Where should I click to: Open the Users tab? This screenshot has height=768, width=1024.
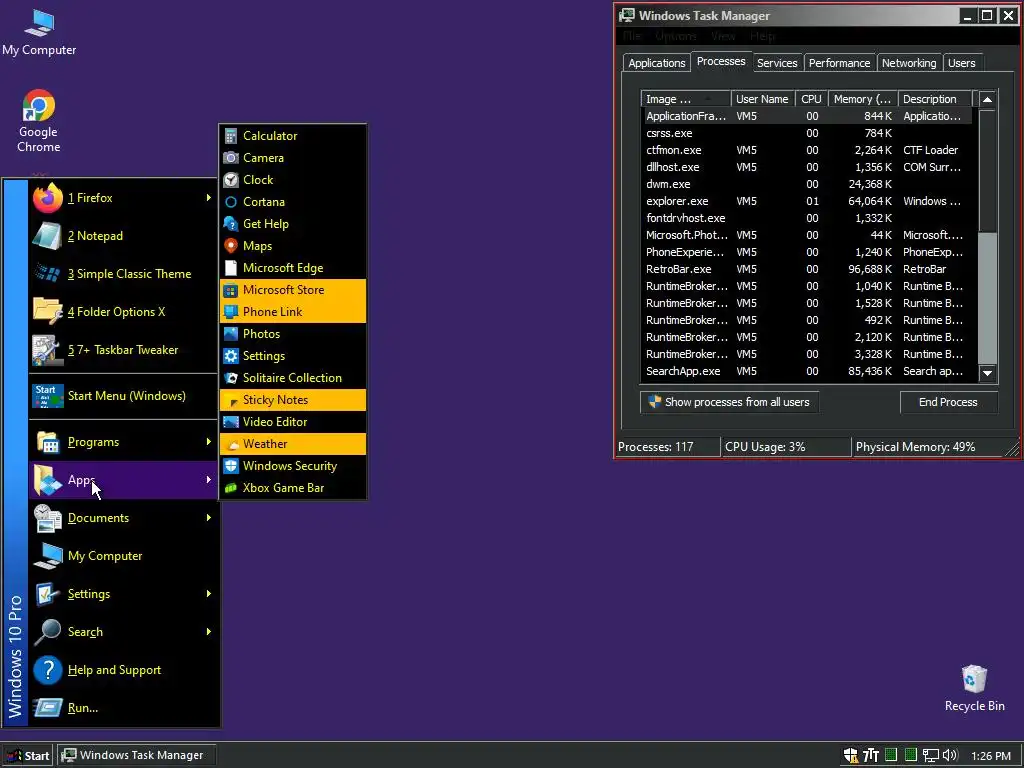coord(961,63)
